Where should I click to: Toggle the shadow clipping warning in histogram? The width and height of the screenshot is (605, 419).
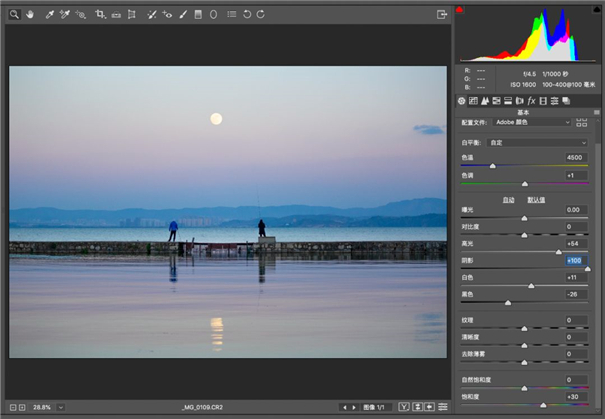click(x=459, y=11)
